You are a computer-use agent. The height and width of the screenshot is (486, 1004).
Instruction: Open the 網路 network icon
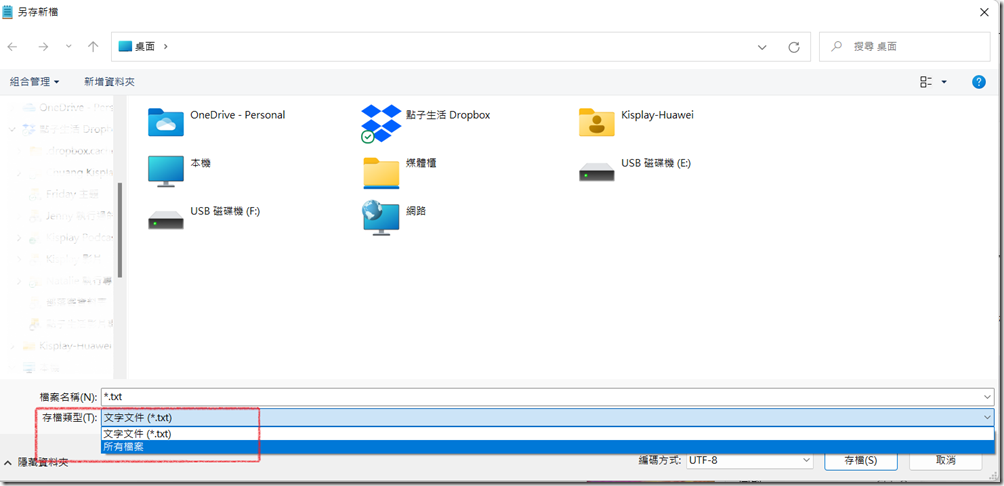381,218
